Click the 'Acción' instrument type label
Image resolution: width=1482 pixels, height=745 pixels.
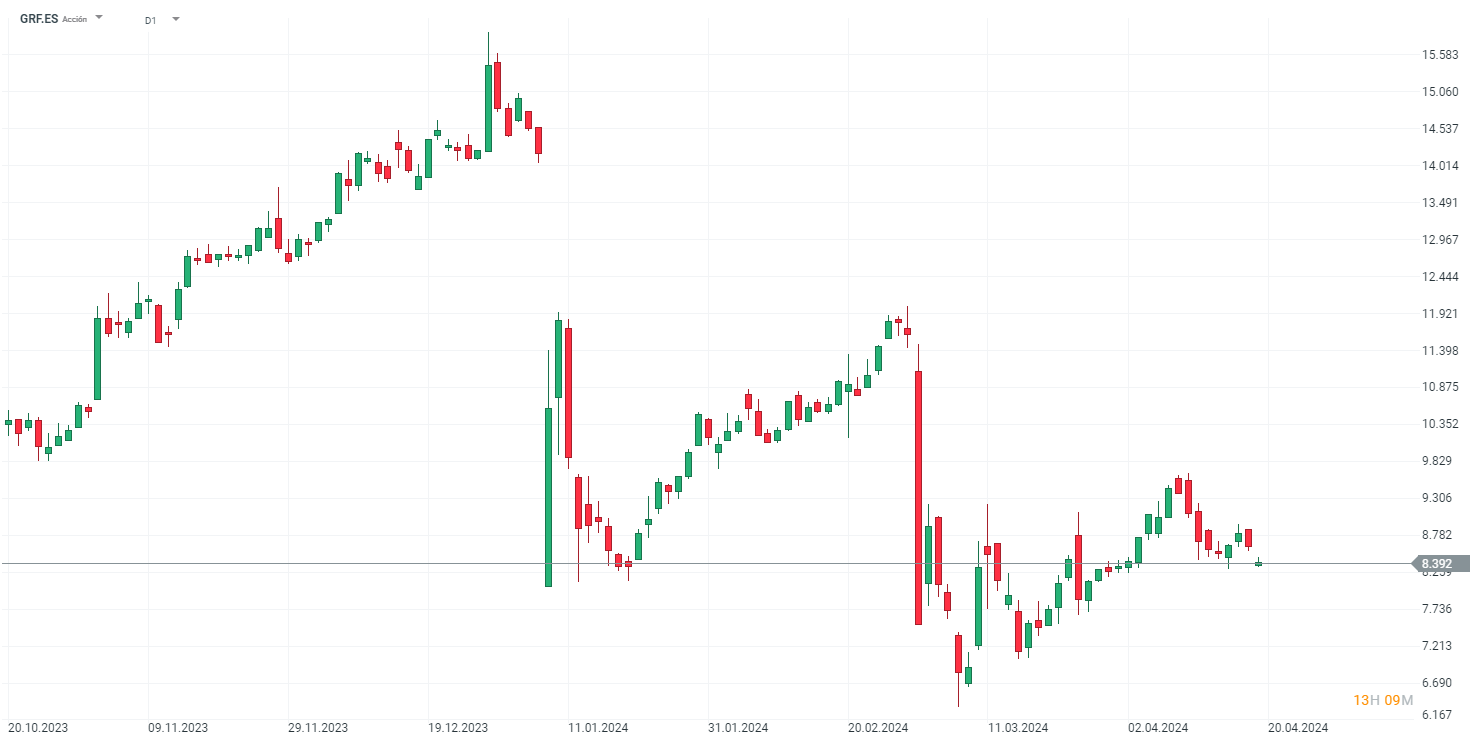pos(75,20)
